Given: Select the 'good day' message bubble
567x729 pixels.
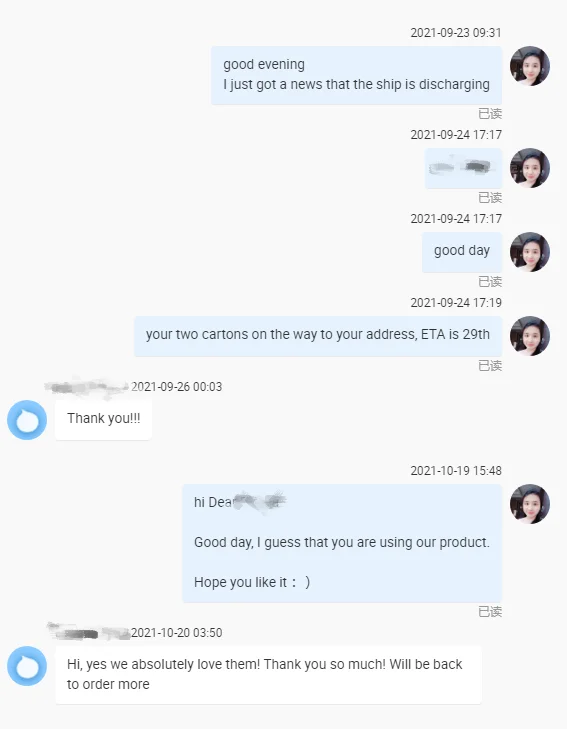Looking at the screenshot, I should coord(462,252).
